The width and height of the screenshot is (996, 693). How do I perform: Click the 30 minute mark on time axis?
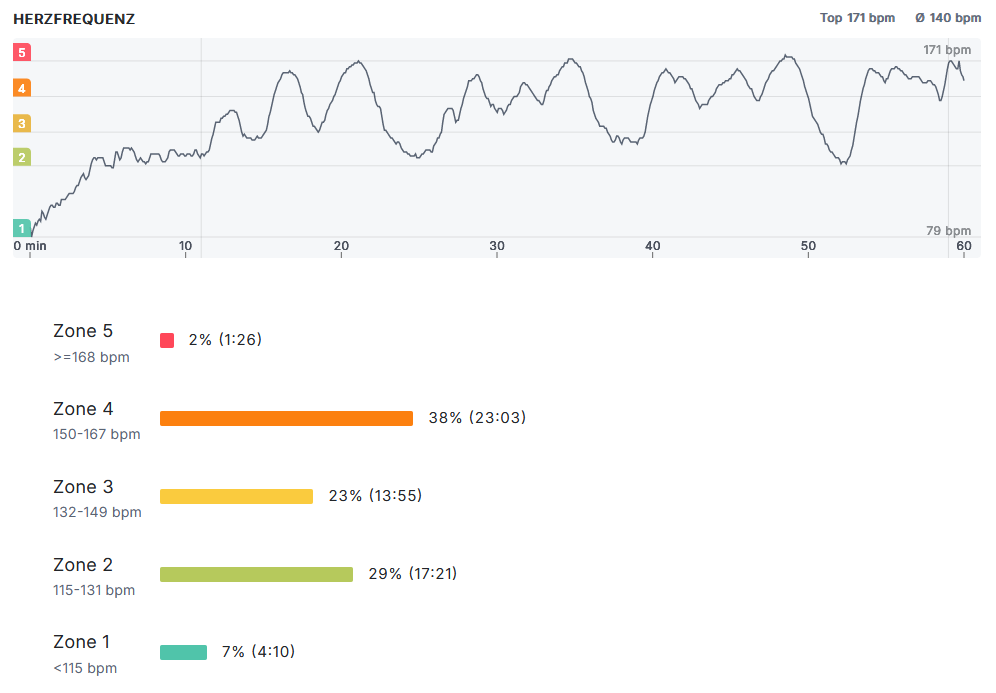(497, 246)
